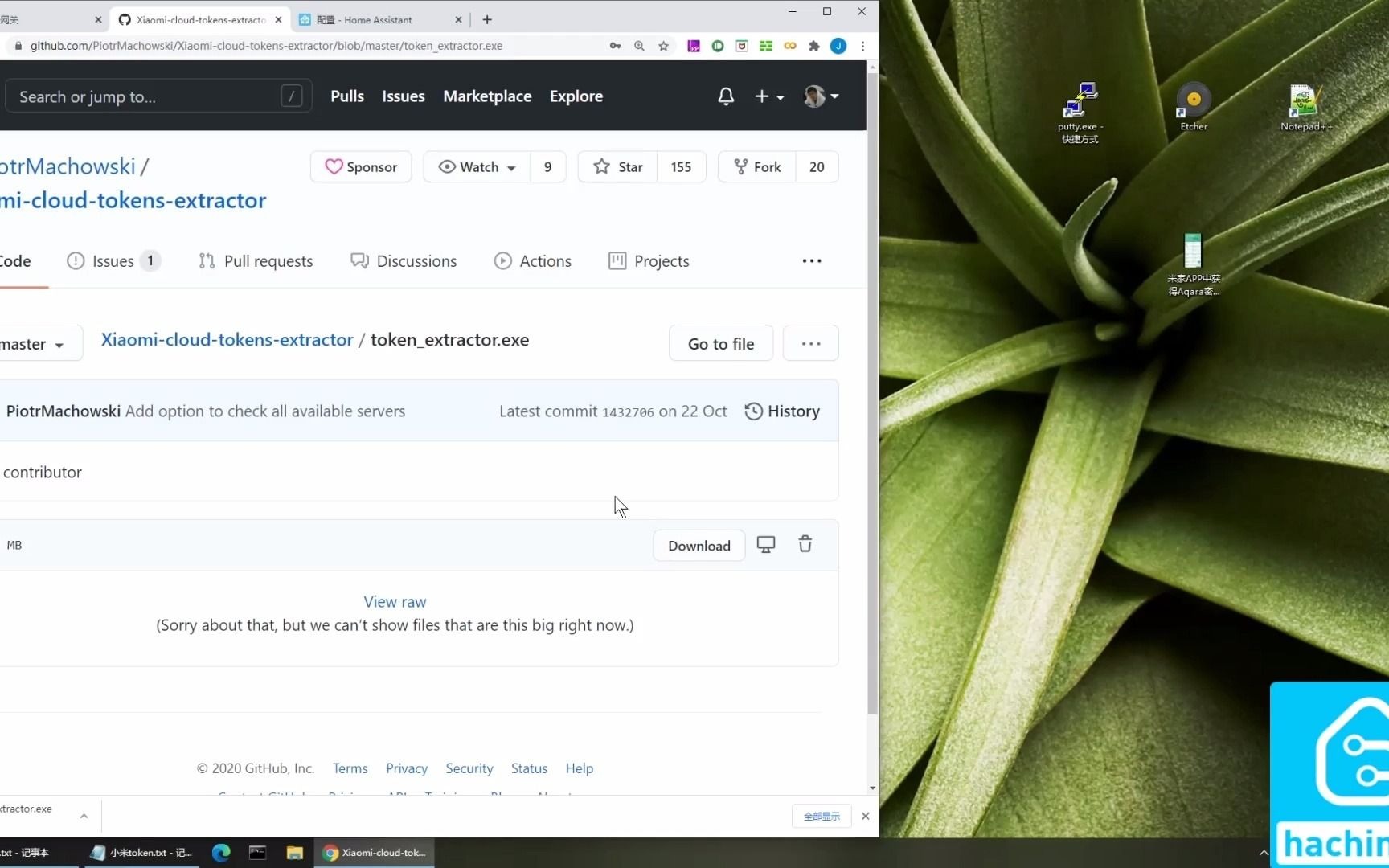Open Microsoft Edge from taskbar
Viewport: 1389px width, 868px height.
pos(221,853)
